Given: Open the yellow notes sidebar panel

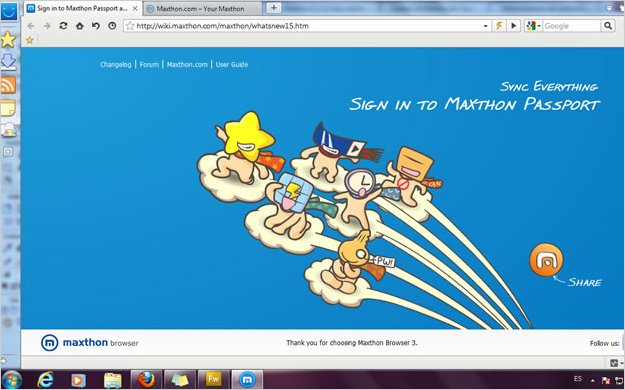Looking at the screenshot, I should [x=8, y=108].
